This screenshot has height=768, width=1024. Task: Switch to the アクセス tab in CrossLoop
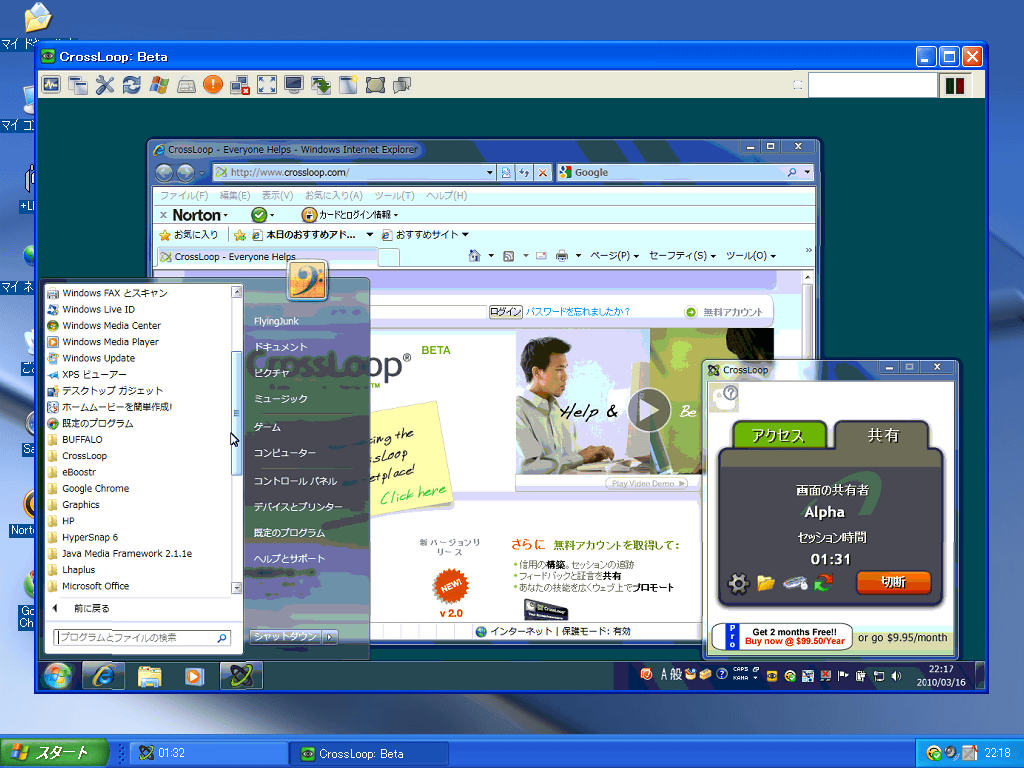(x=778, y=436)
